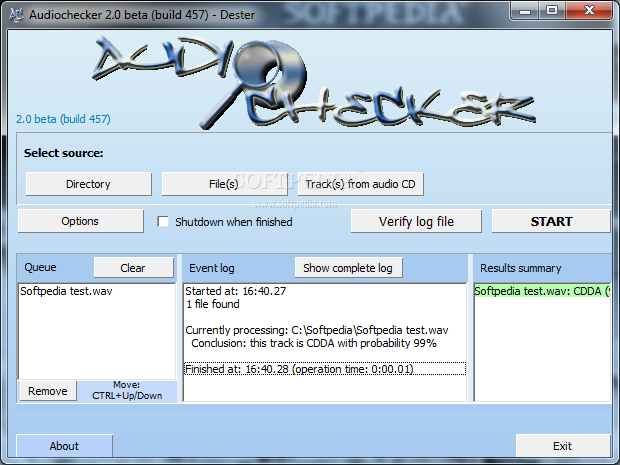The width and height of the screenshot is (620, 465).
Task: Exit the application
Action: point(563,446)
